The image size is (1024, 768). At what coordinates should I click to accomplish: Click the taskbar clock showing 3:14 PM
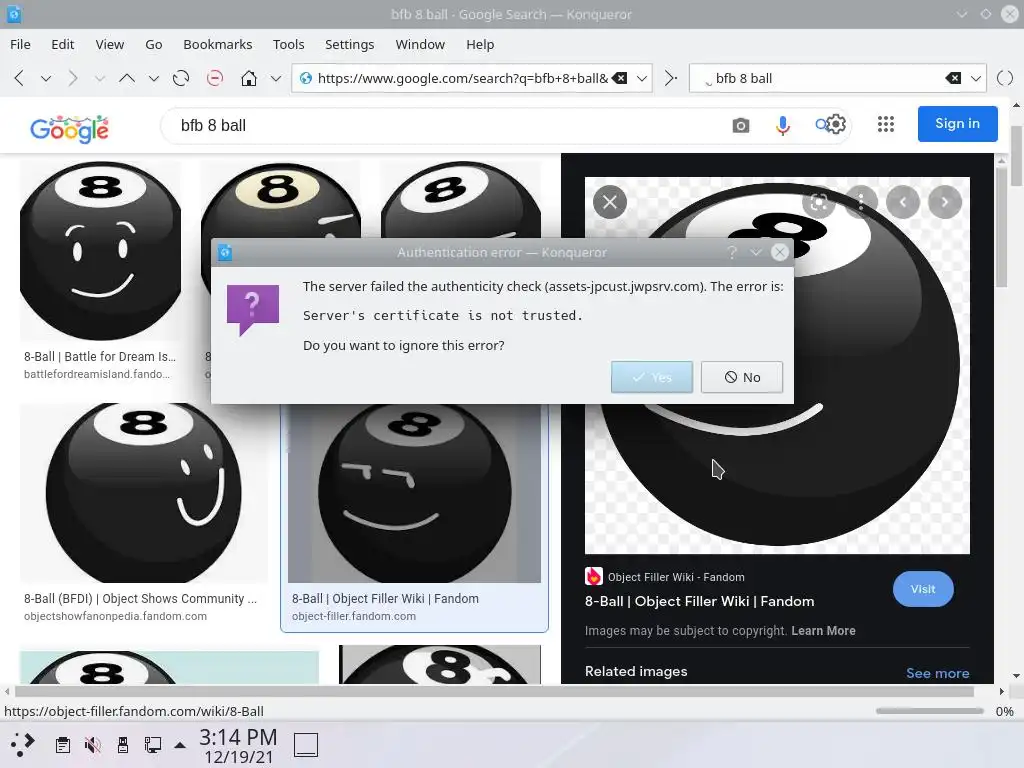pyautogui.click(x=238, y=746)
